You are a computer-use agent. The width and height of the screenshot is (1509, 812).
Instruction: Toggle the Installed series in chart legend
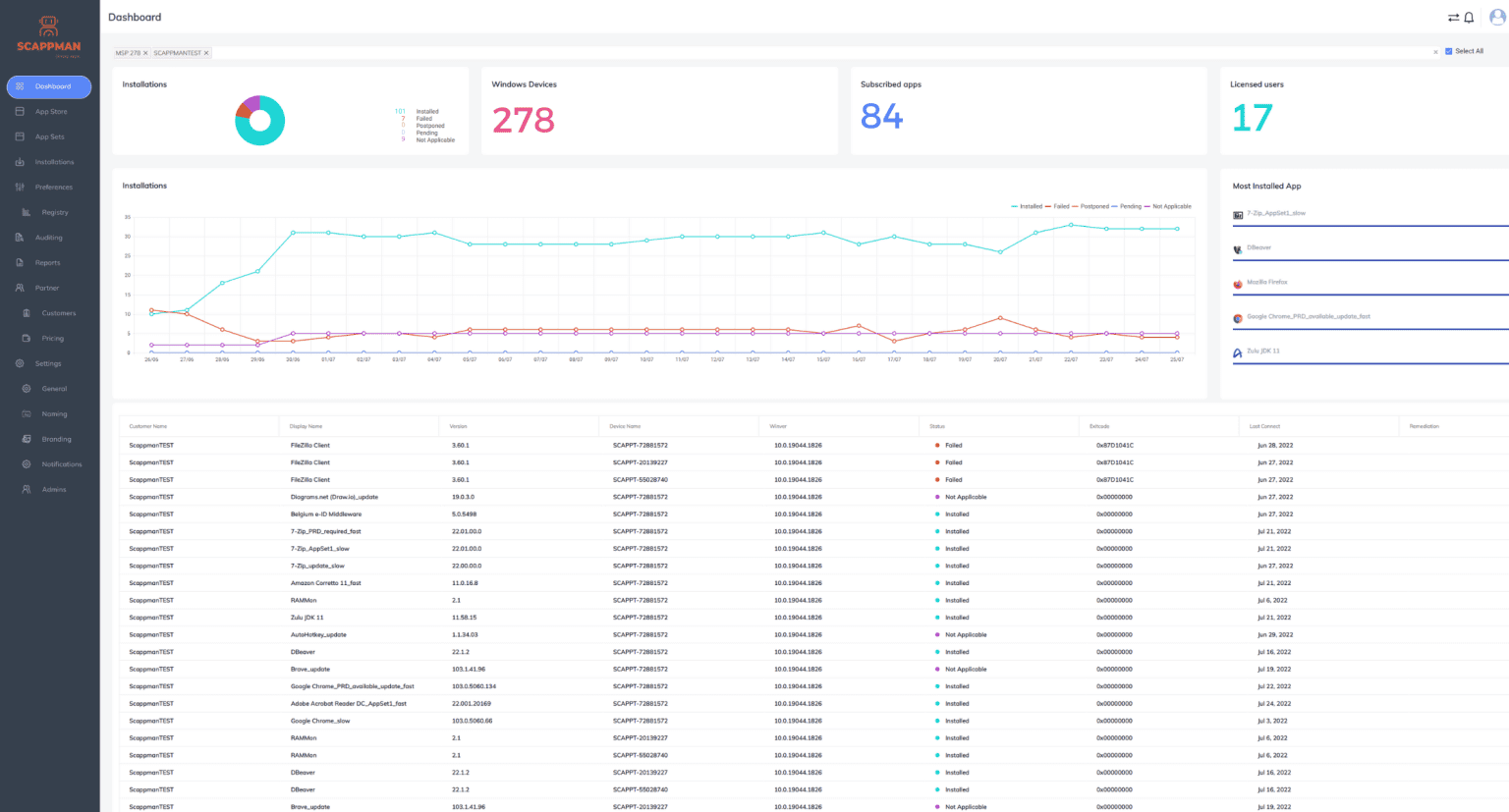[x=1028, y=206]
